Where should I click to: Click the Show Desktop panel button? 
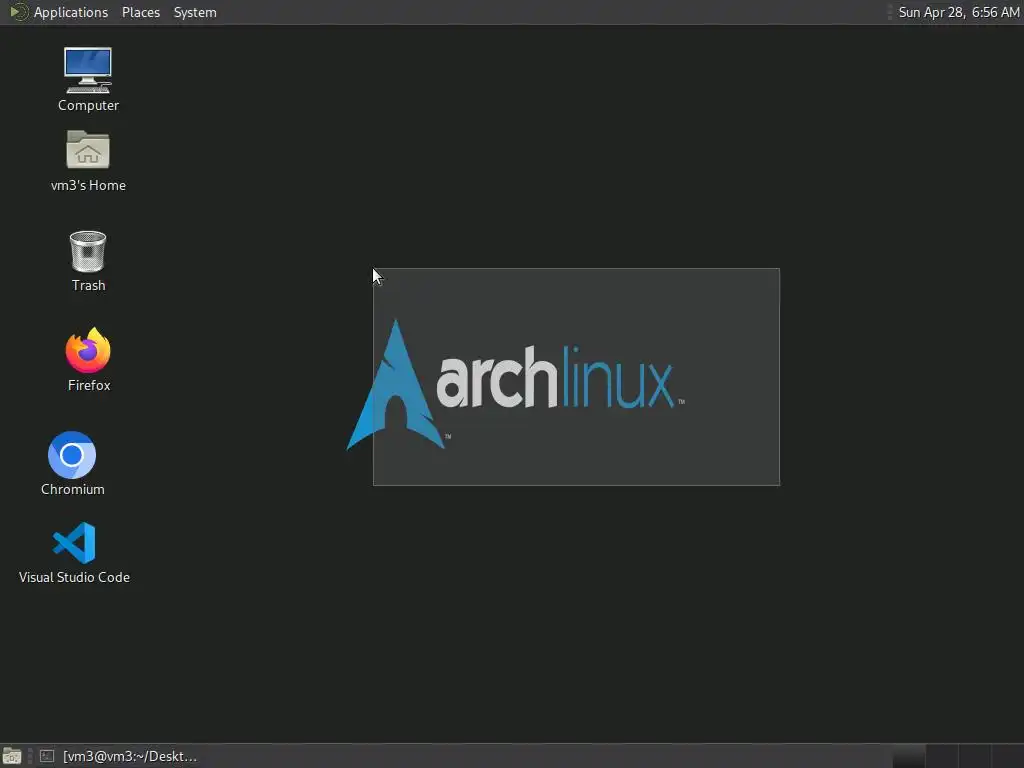click(12, 756)
